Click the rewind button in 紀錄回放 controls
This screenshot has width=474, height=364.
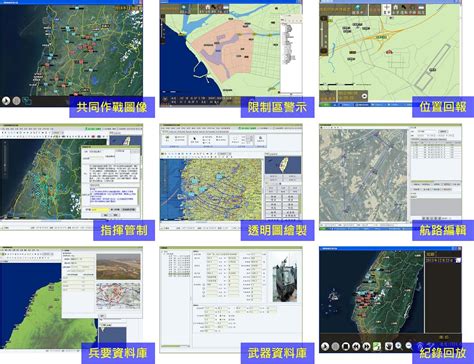[356, 347]
